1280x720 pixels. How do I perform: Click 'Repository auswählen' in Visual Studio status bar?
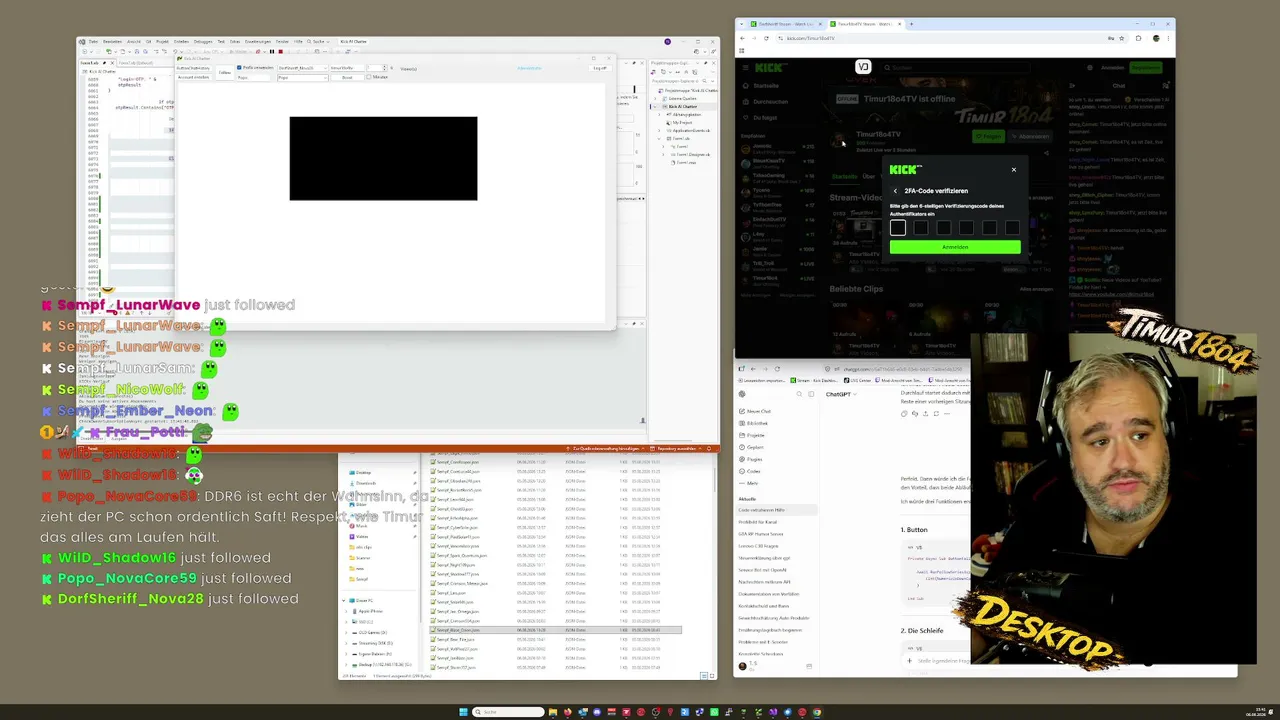pos(677,449)
